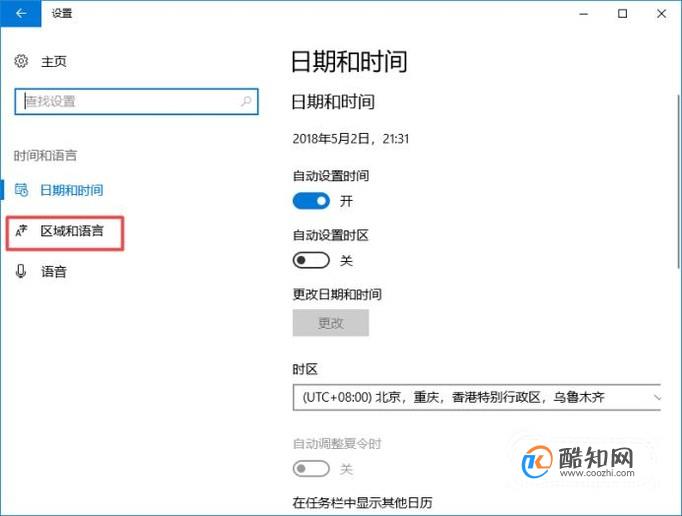Select the 日期和时间 sidebar item
The width and height of the screenshot is (682, 516).
tap(71, 190)
